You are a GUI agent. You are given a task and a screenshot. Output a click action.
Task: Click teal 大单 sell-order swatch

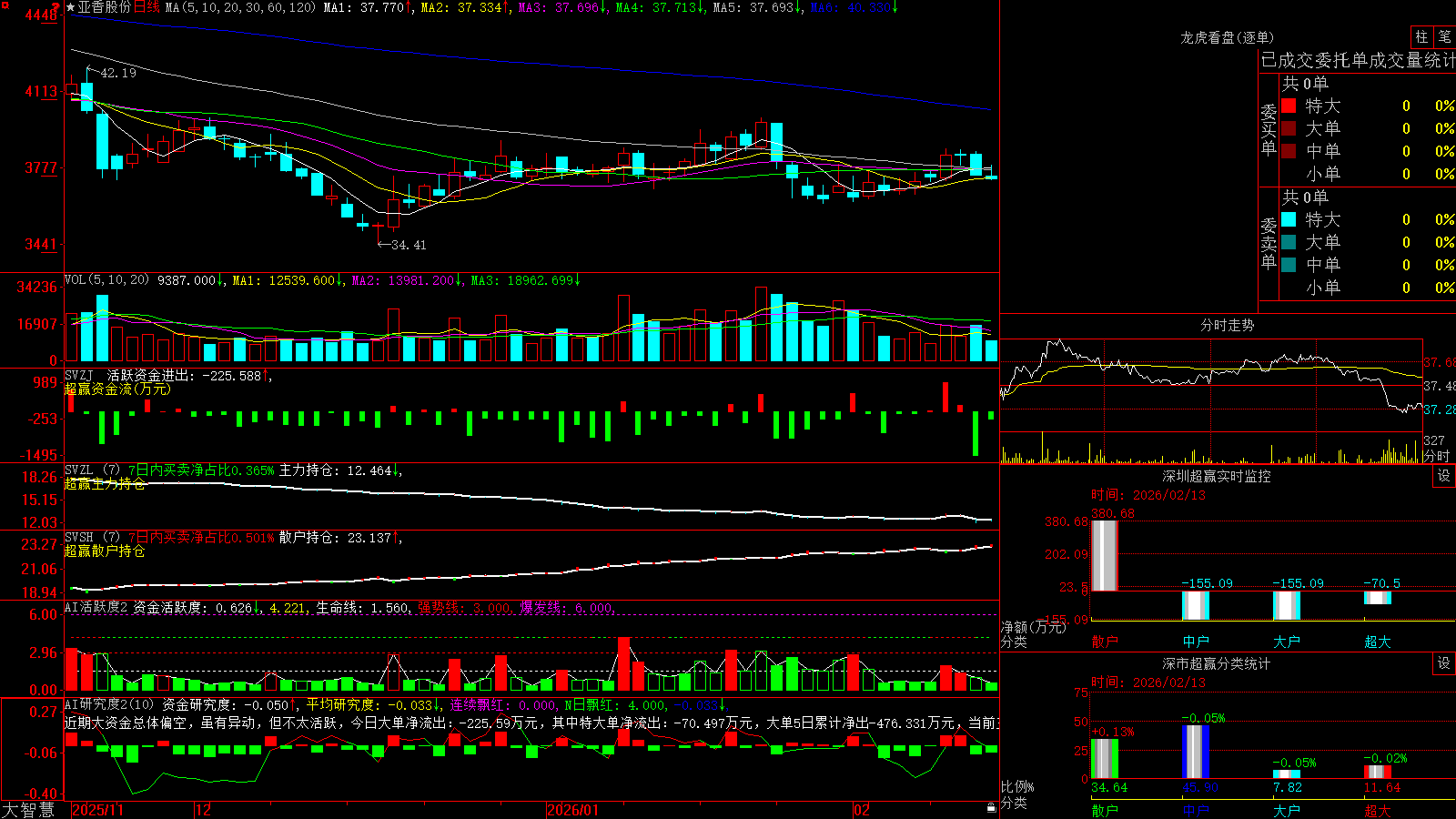point(1289,242)
